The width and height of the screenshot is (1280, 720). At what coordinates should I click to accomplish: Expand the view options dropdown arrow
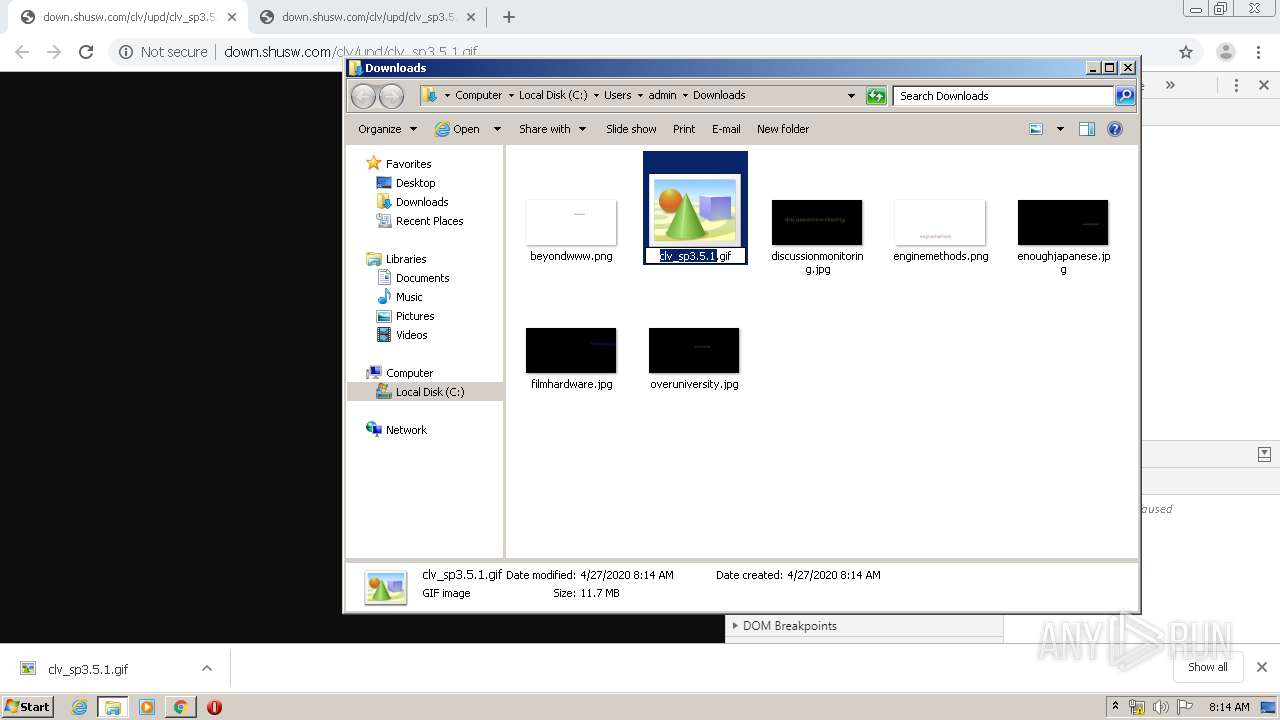click(x=1060, y=129)
